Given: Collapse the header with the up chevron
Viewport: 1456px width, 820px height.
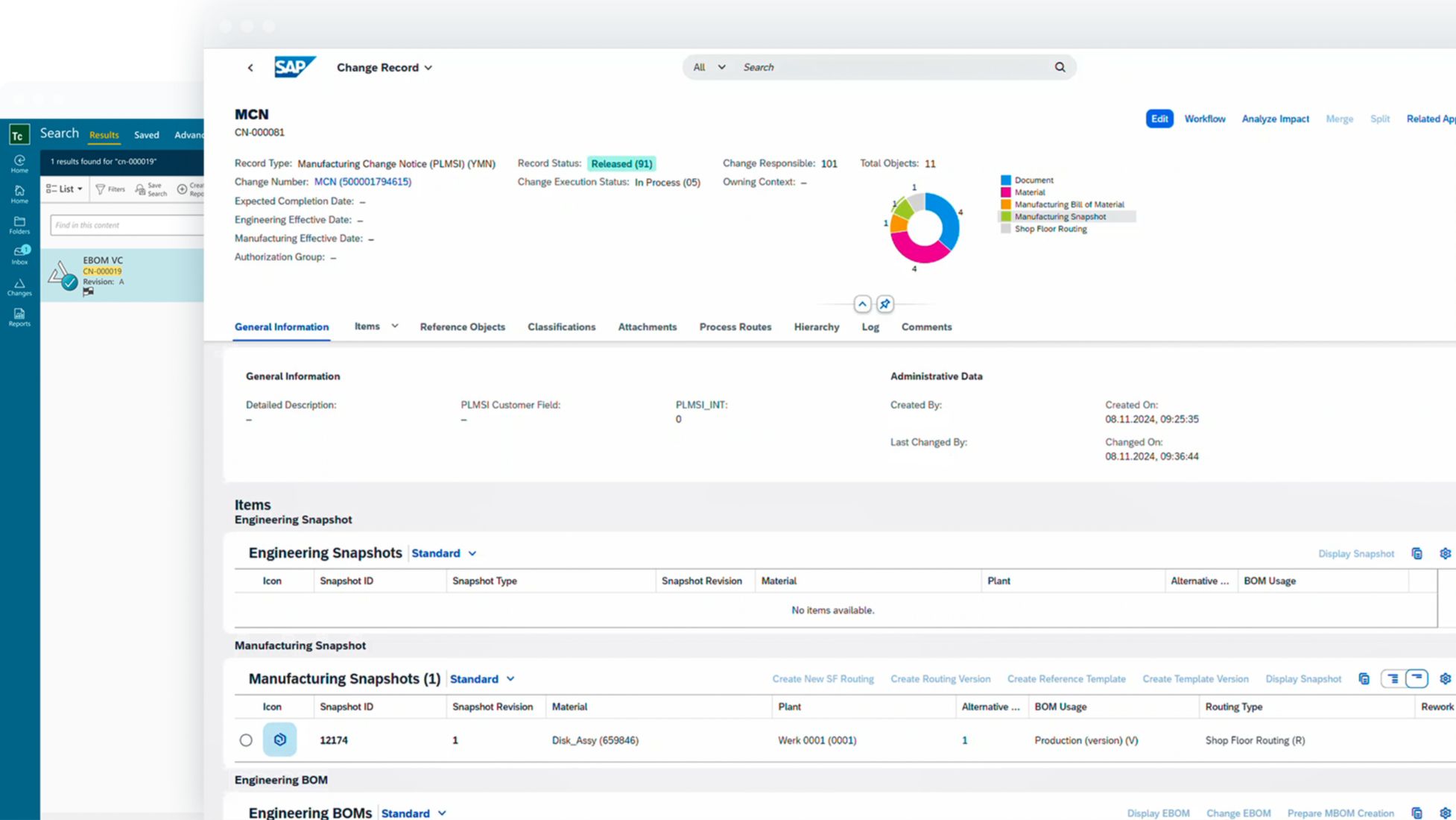Looking at the screenshot, I should [x=862, y=304].
